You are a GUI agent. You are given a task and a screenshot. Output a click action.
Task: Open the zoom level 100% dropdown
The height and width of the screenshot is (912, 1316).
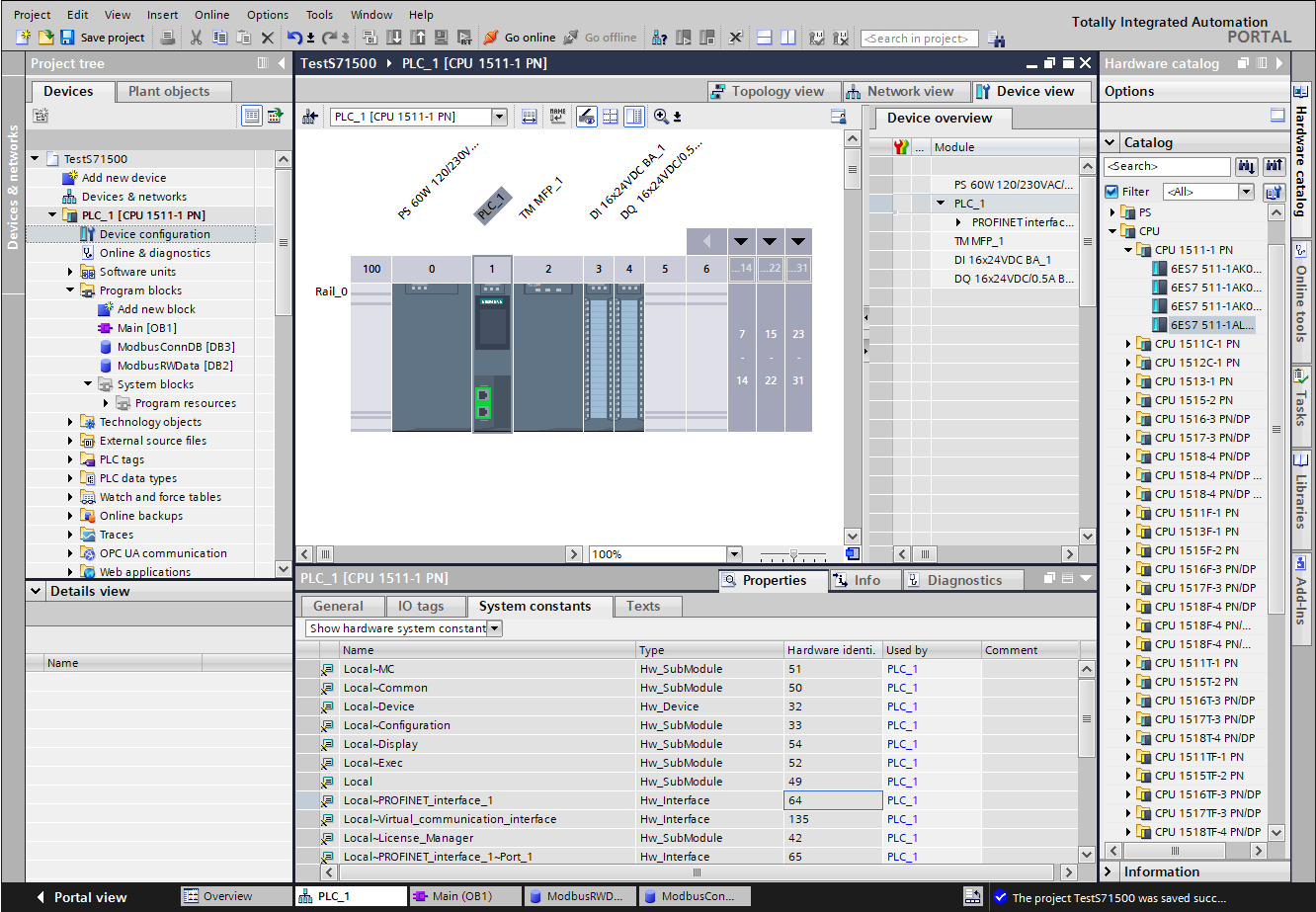pos(734,554)
